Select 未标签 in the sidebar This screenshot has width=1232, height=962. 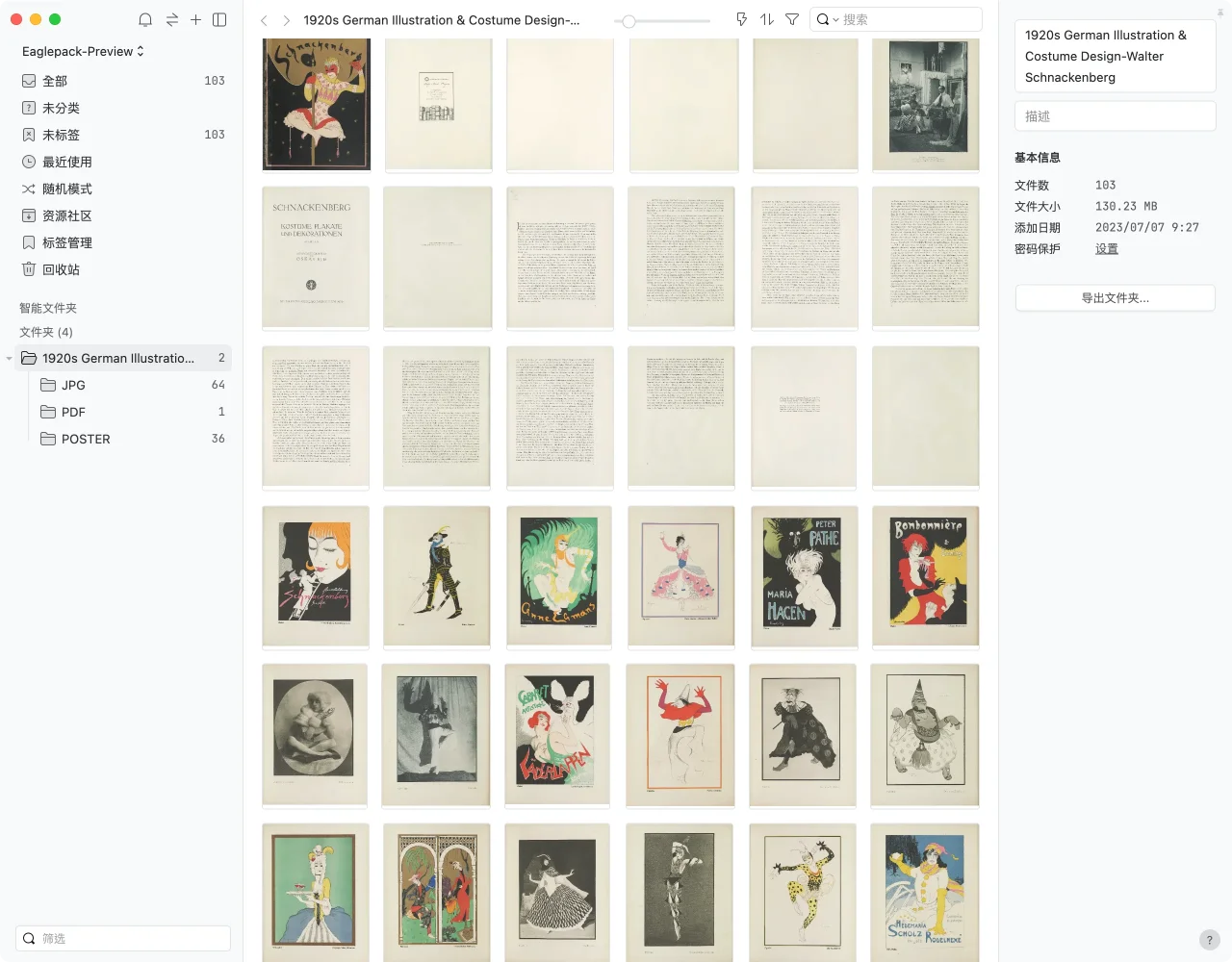coord(123,135)
